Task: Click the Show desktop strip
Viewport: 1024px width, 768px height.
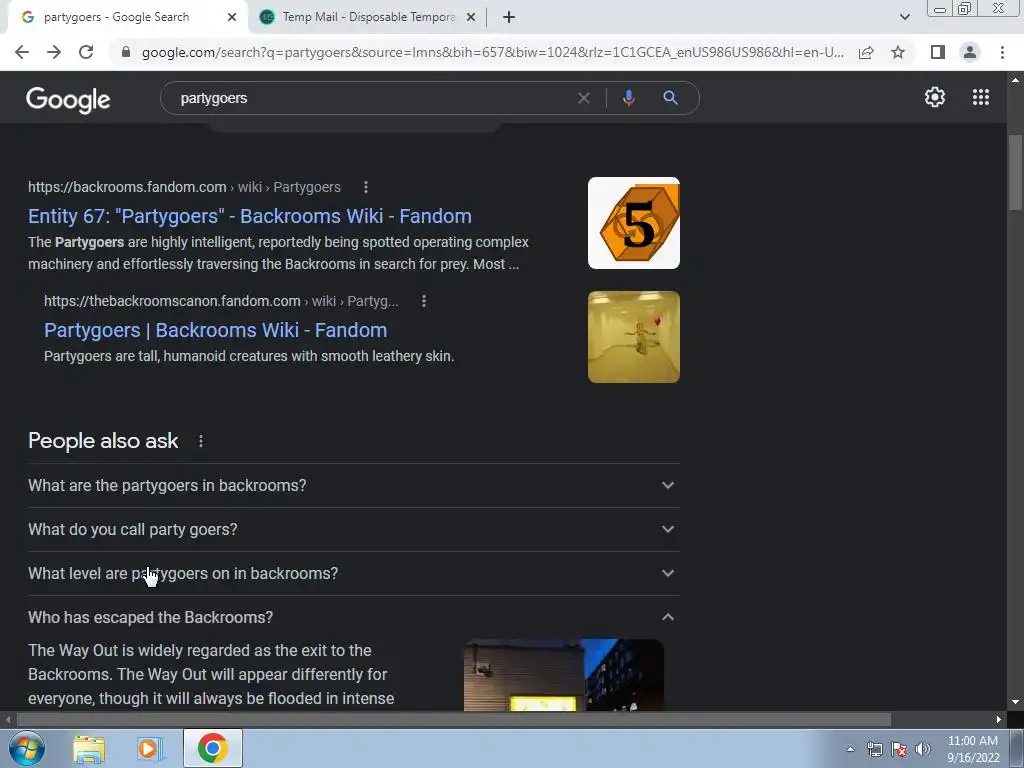Action: pos(1017,748)
